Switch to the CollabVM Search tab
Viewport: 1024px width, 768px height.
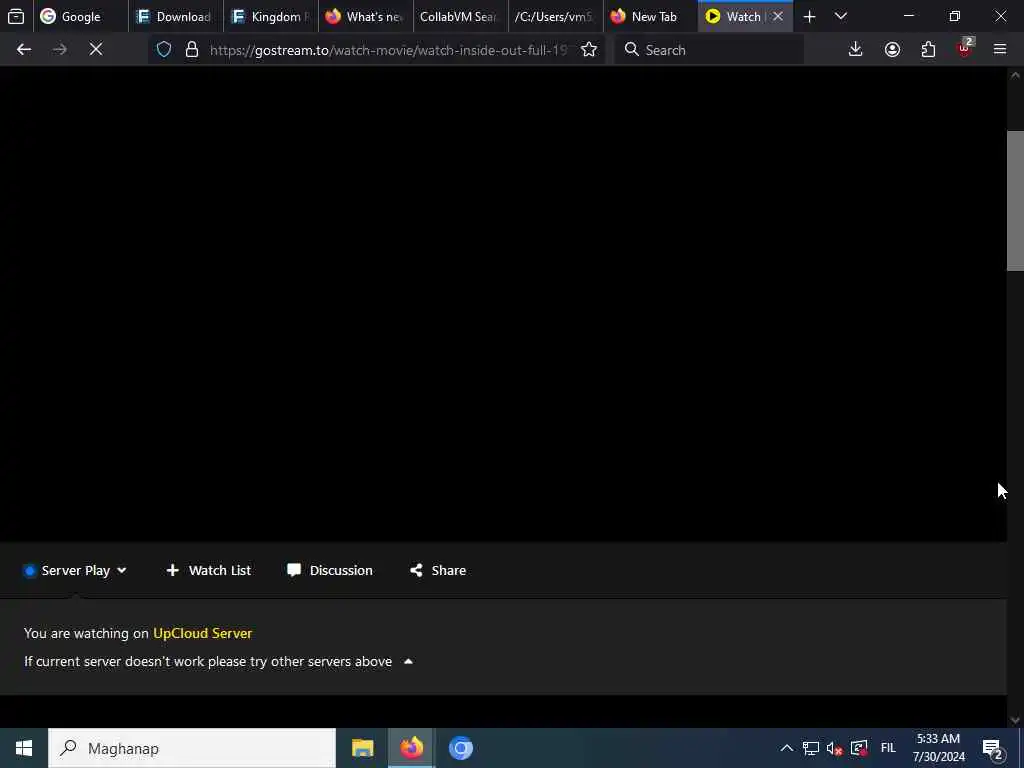tap(460, 16)
